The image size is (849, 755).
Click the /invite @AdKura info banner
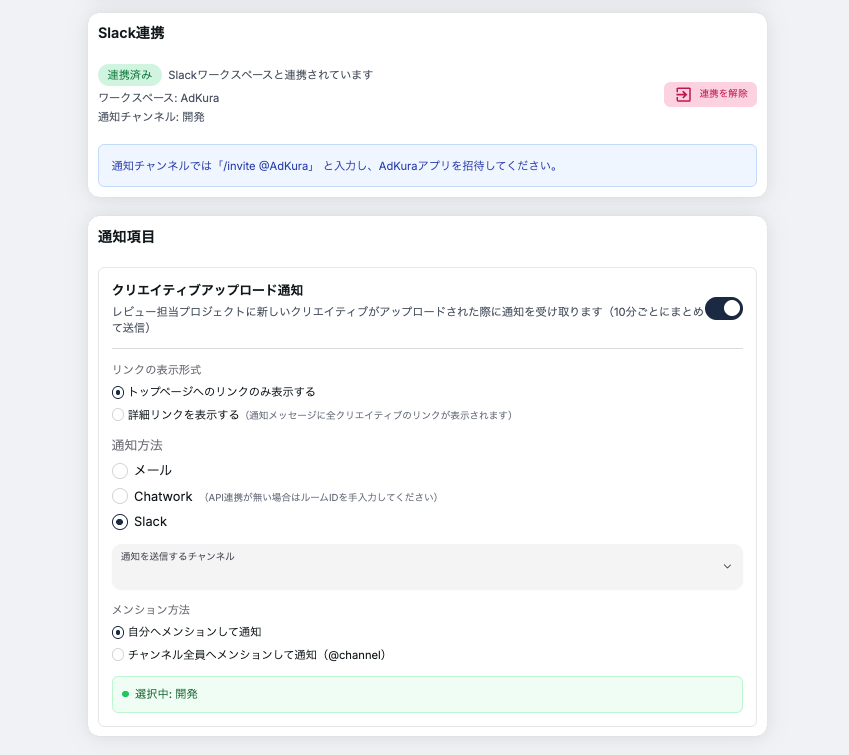click(427, 165)
